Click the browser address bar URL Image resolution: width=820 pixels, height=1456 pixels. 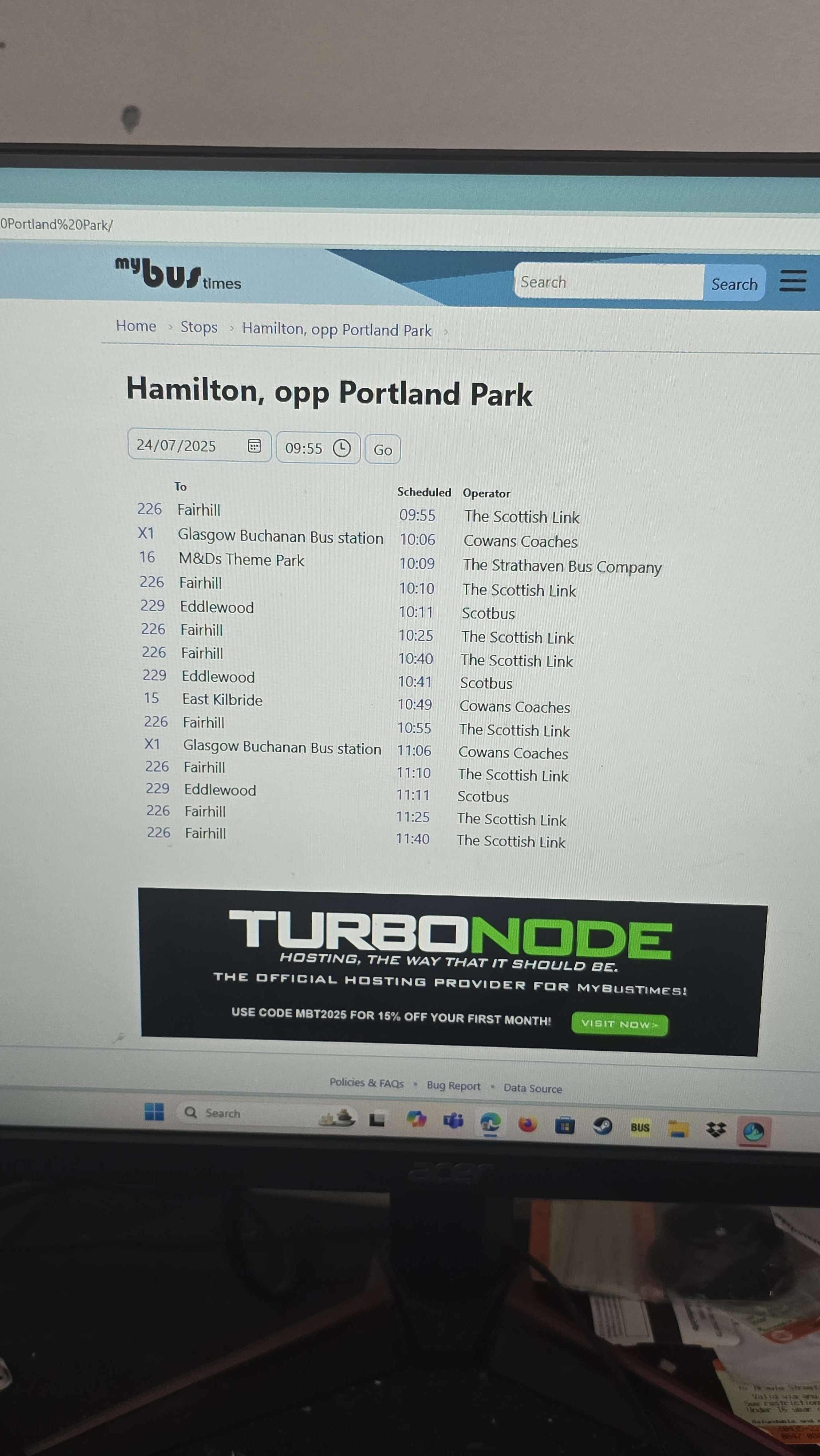(x=56, y=224)
